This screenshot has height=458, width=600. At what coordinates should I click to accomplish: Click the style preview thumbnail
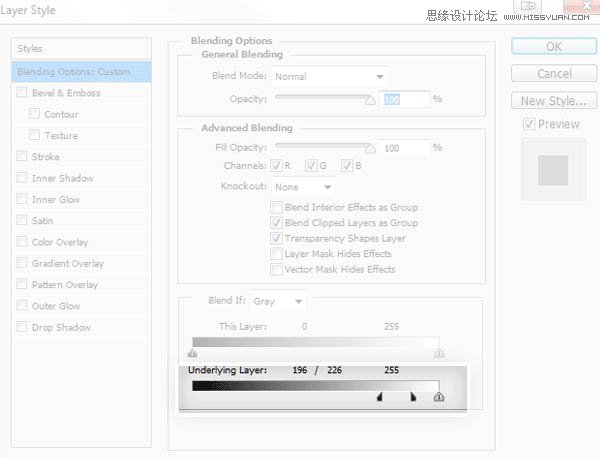click(x=553, y=170)
